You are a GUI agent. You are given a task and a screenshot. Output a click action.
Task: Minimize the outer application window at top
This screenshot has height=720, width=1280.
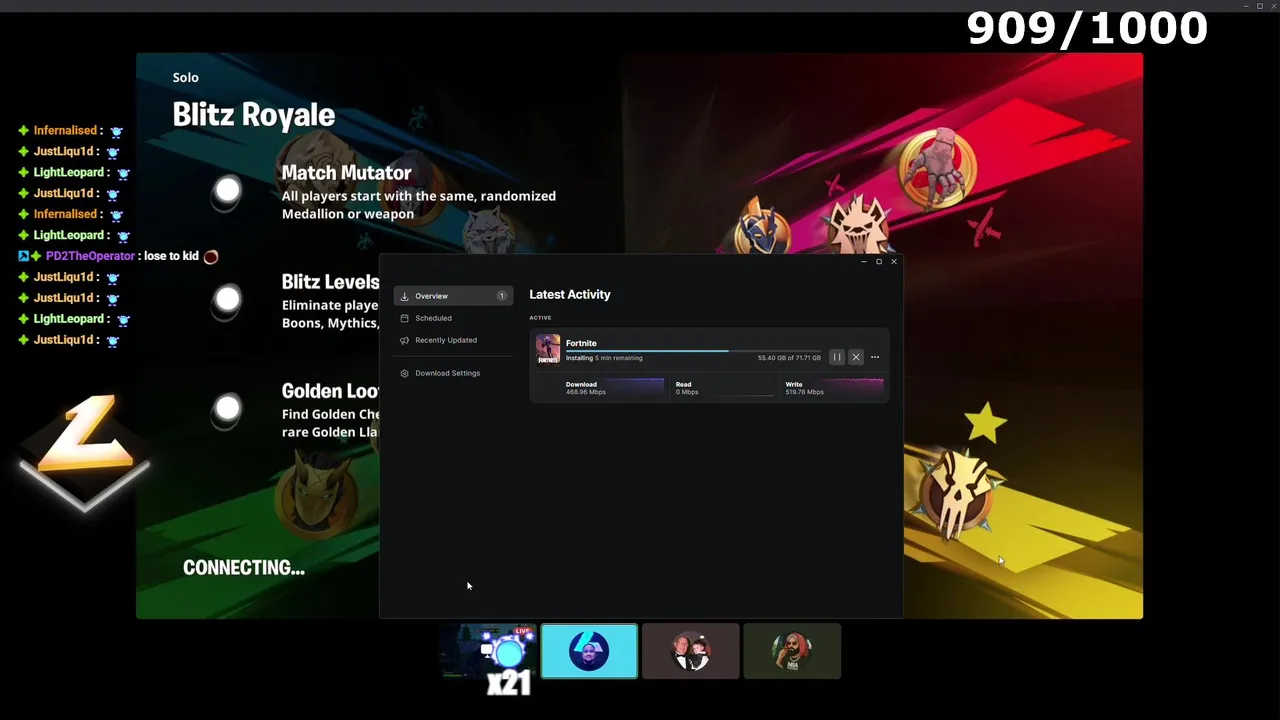pyautogui.click(x=1246, y=6)
